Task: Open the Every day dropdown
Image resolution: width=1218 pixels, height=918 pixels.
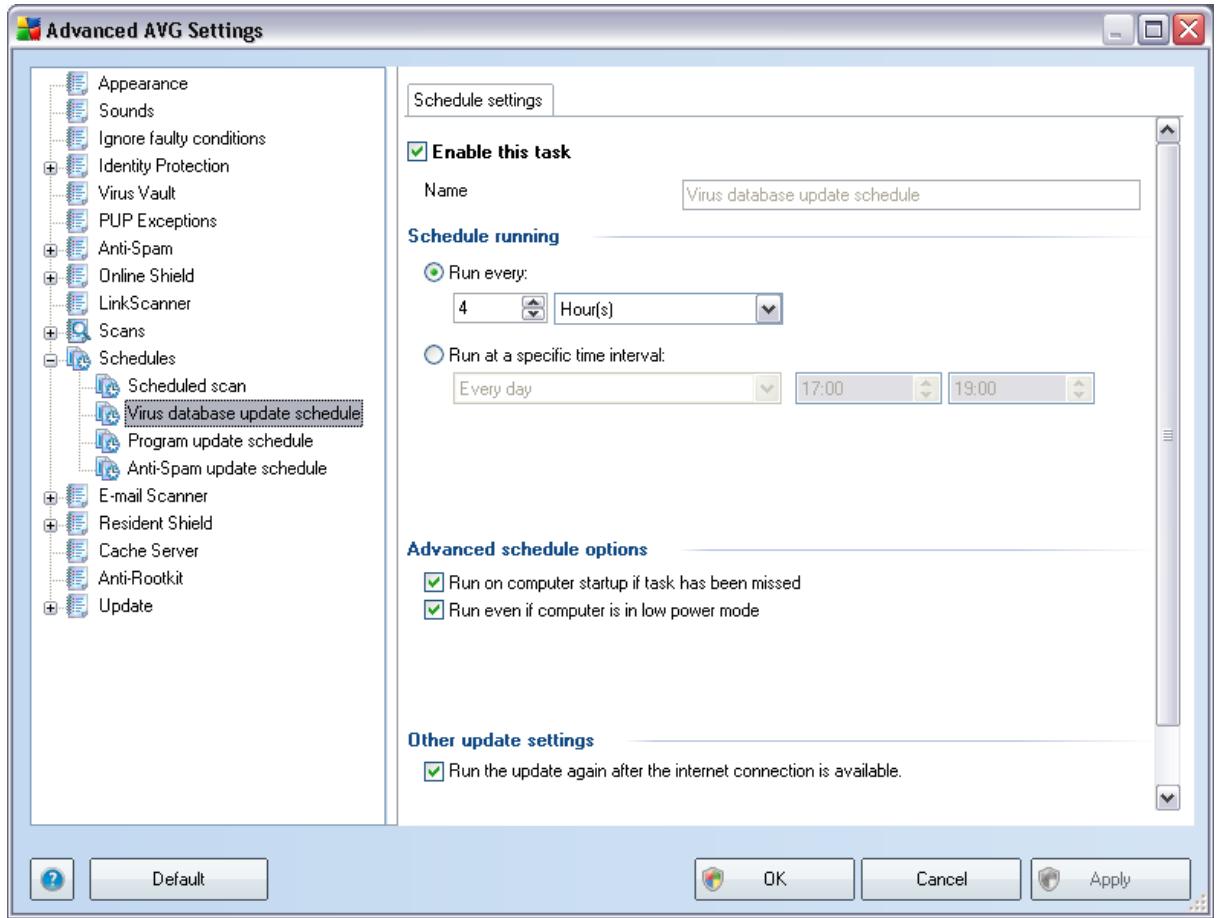Action: (x=766, y=390)
